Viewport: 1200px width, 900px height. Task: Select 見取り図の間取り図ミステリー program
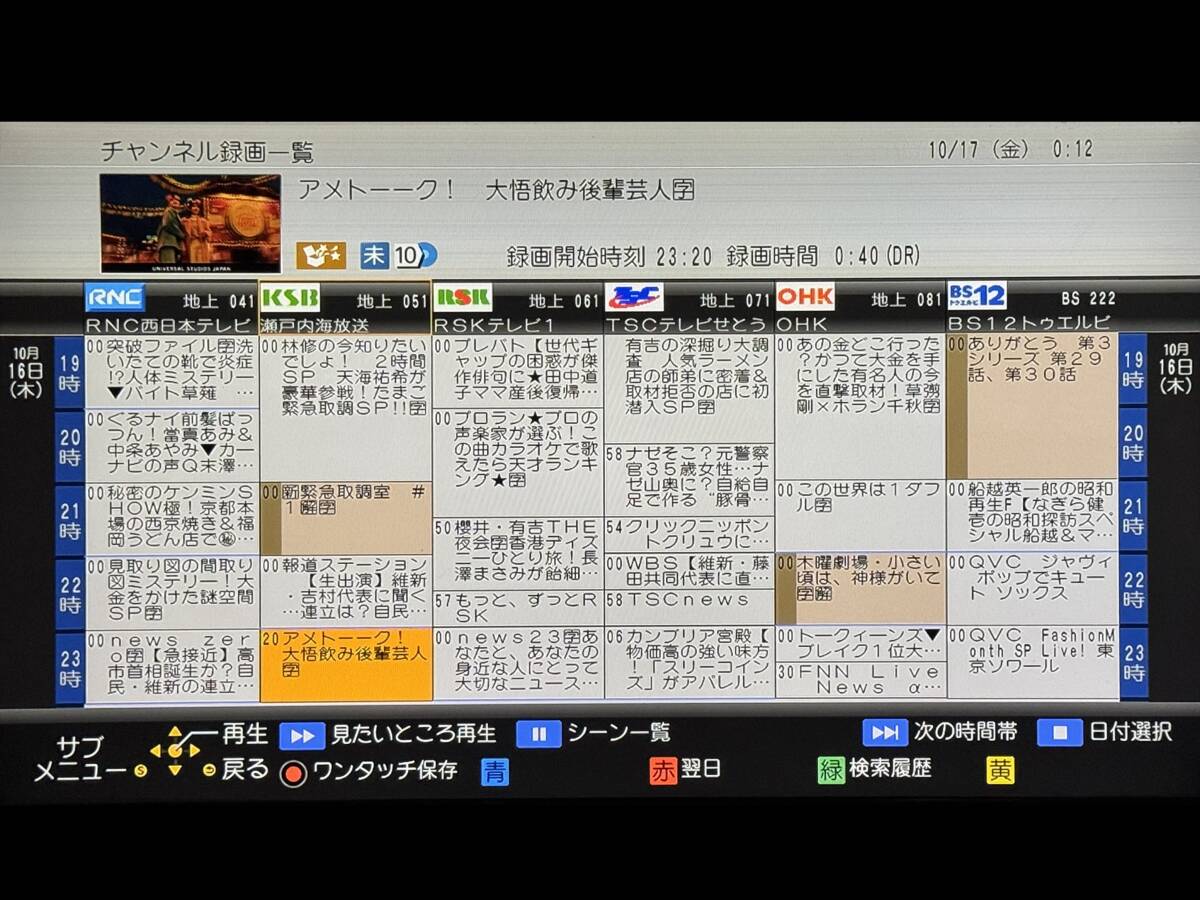tap(171, 591)
